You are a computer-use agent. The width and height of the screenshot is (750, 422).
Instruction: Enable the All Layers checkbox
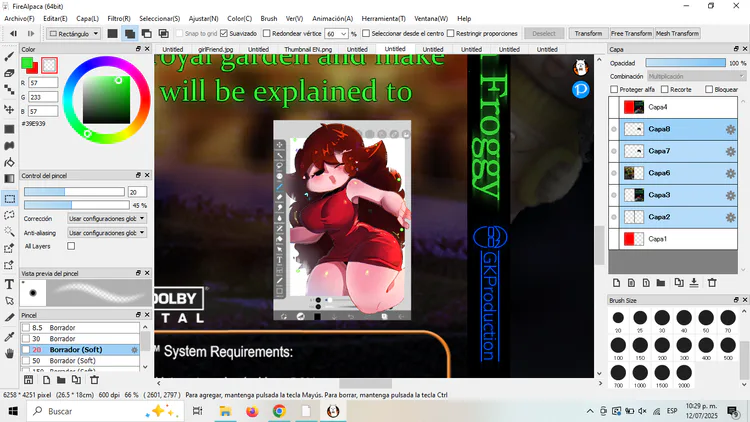tap(71, 246)
